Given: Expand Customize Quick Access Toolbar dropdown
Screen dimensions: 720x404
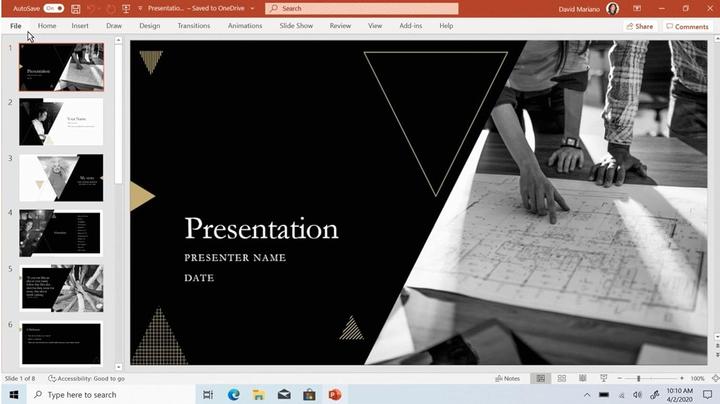Looking at the screenshot, I should (x=138, y=8).
